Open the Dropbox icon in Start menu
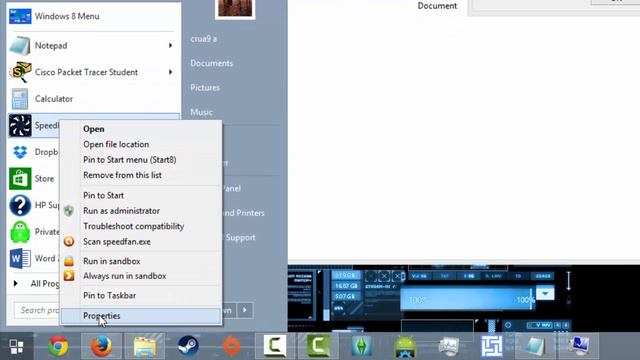The height and width of the screenshot is (360, 640). (20, 152)
